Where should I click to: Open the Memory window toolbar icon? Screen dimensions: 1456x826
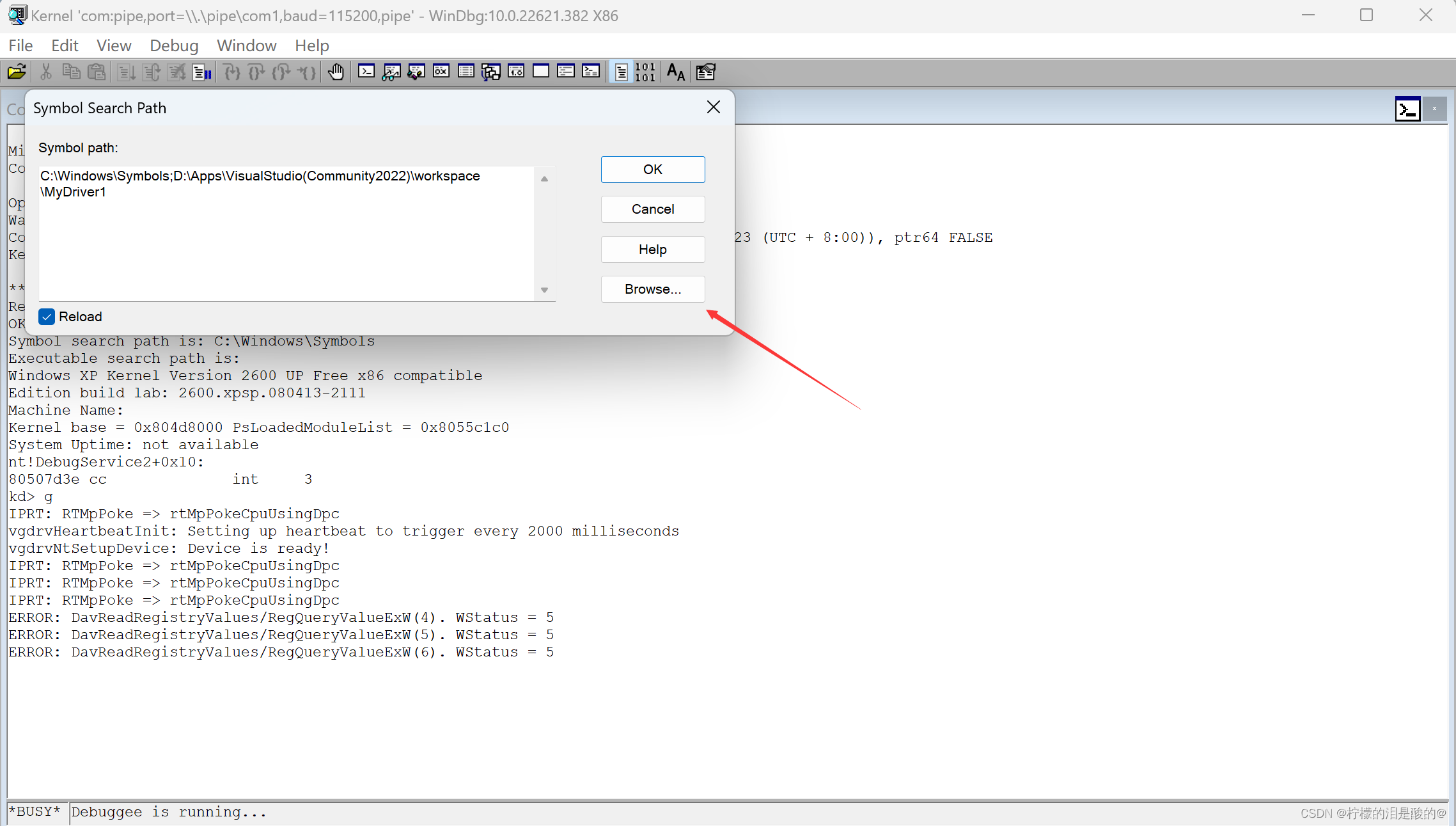(466, 72)
